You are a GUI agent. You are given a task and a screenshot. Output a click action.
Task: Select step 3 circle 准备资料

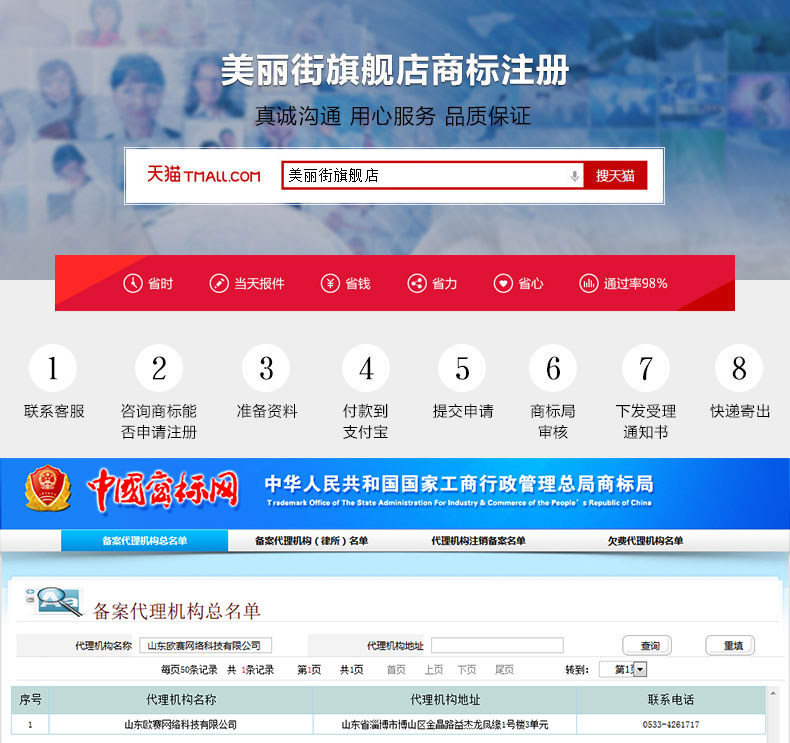pyautogui.click(x=267, y=368)
